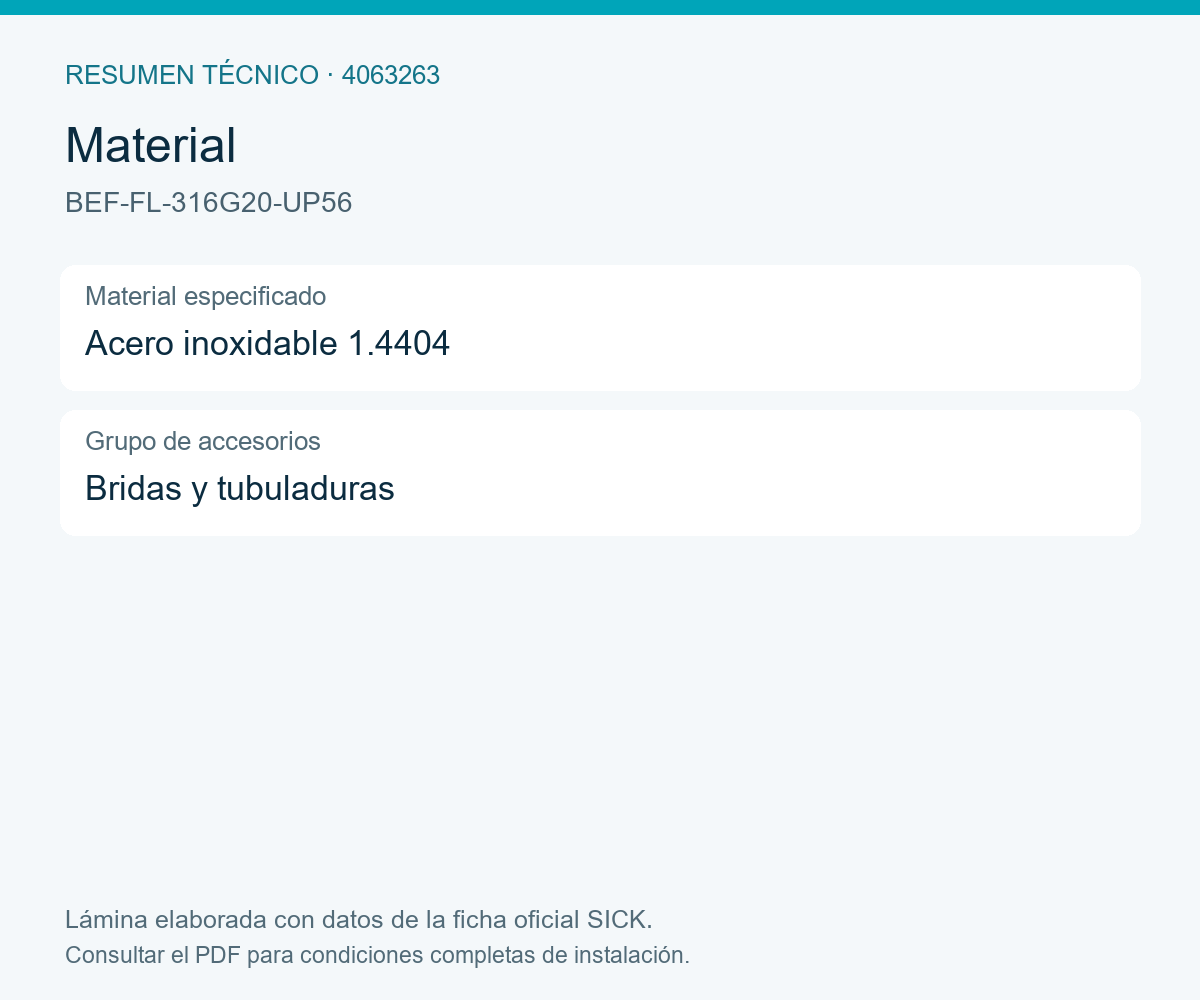Click the footer line 'Lámina elaborada con datos de la ficha oficial SICK.'
Screen dimensions: 1200x1000
tap(358, 919)
